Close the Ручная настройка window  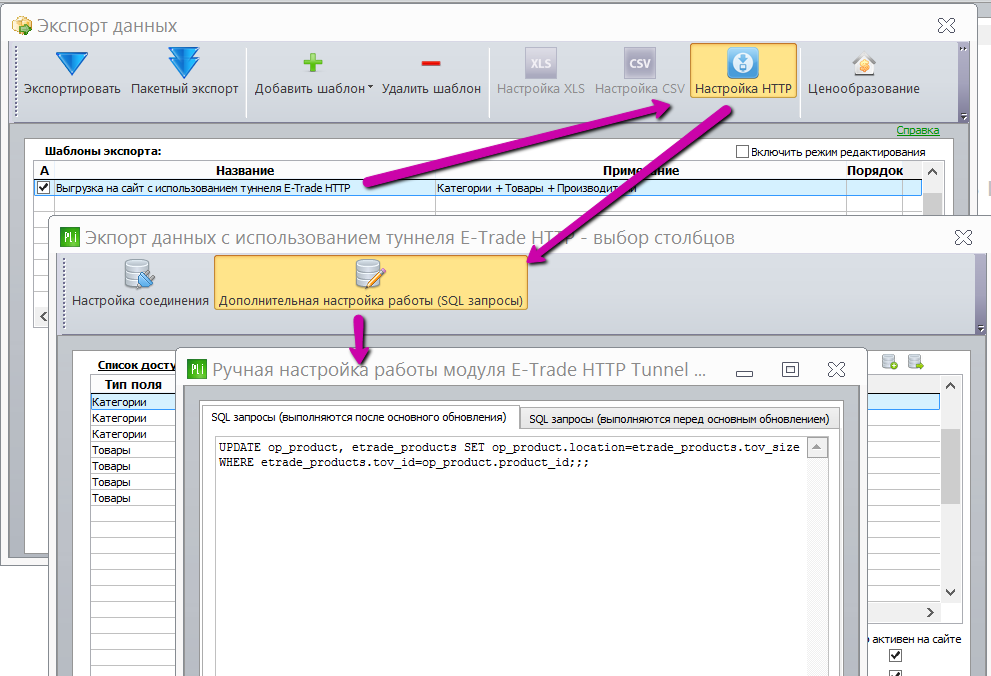pos(836,370)
